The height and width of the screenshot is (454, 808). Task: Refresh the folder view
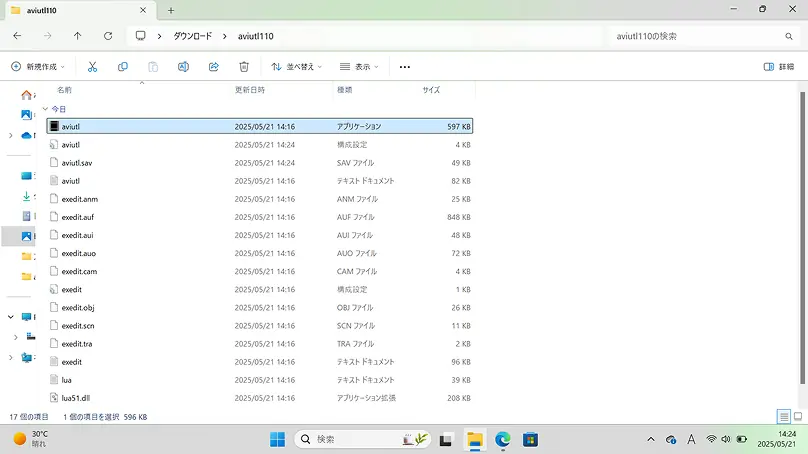coord(108,36)
